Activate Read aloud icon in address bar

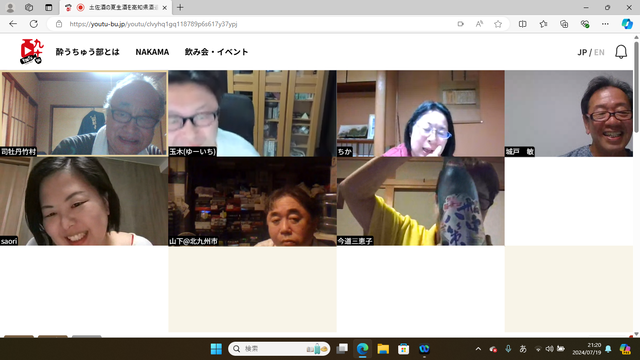tap(479, 24)
